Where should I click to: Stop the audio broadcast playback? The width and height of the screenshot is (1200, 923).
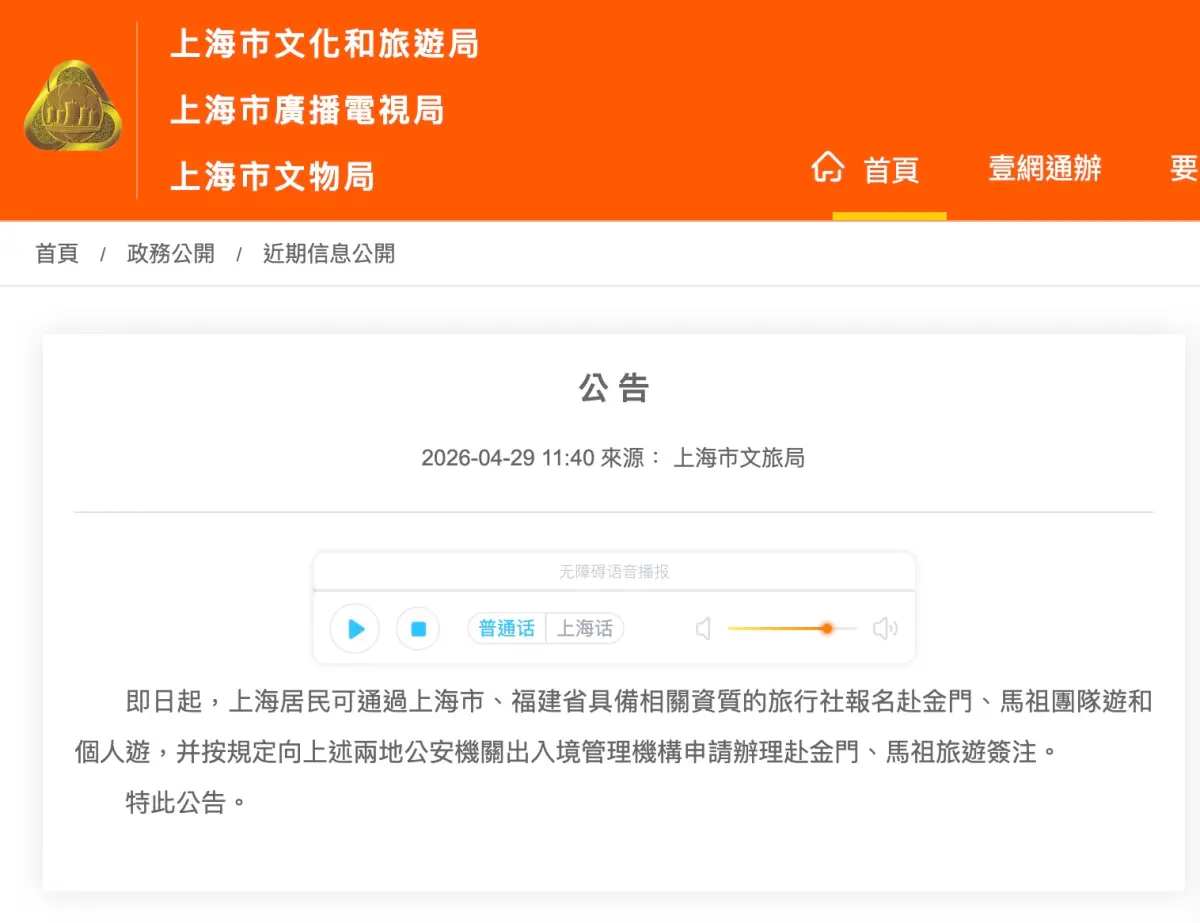tap(418, 629)
